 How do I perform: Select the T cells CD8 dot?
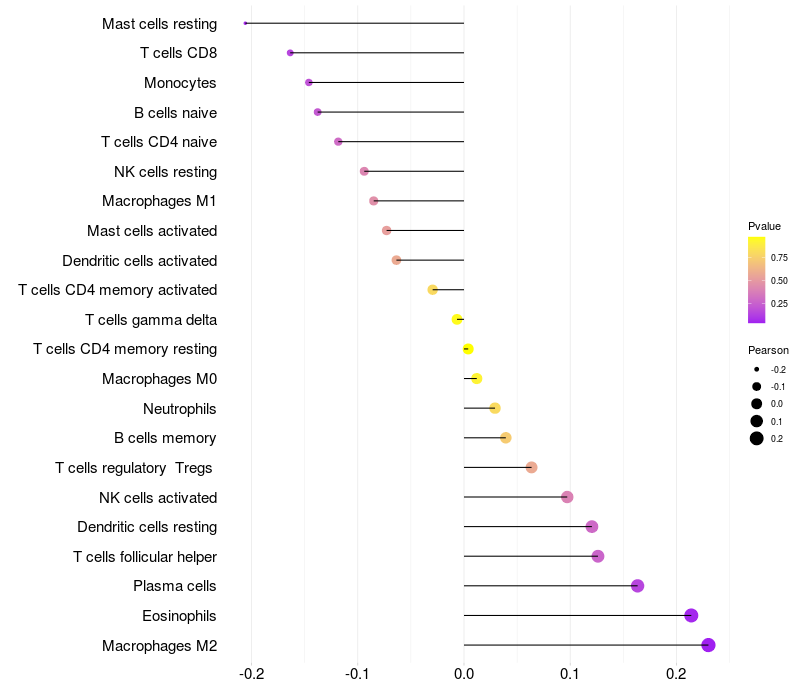pos(290,53)
